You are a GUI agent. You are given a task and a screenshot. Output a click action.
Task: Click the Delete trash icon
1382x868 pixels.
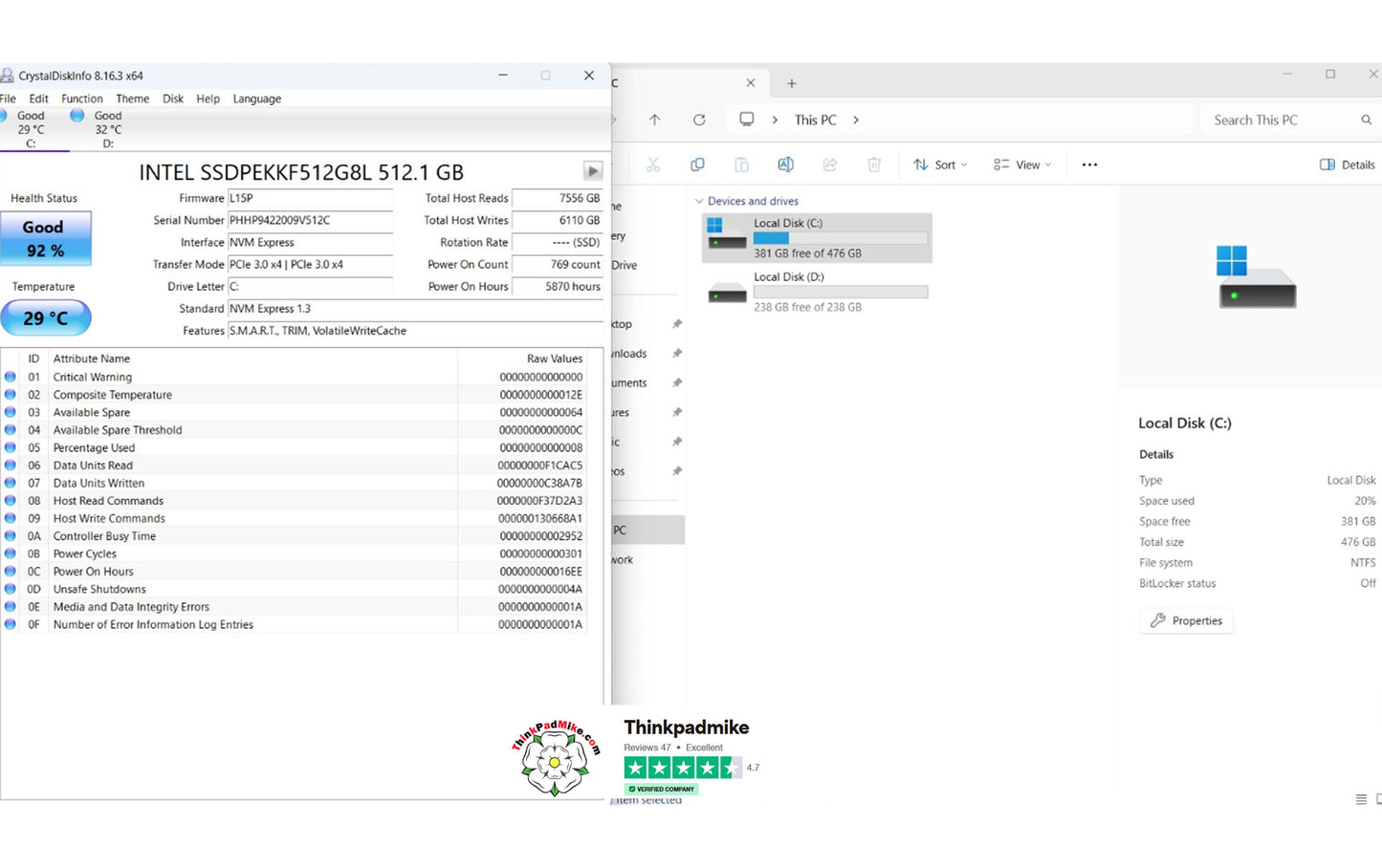pyautogui.click(x=874, y=164)
